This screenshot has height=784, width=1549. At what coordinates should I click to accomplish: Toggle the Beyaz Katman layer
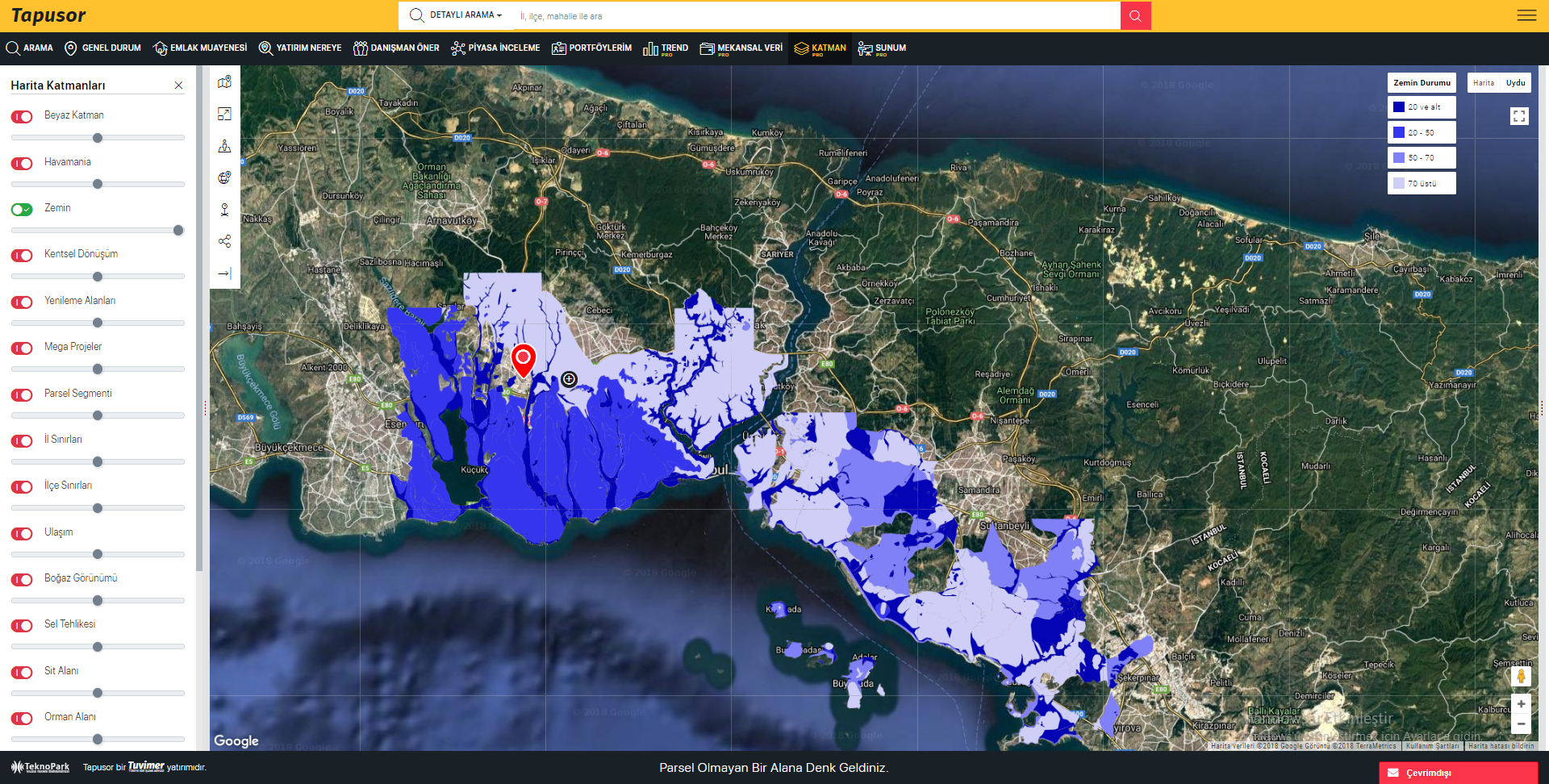pyautogui.click(x=22, y=117)
